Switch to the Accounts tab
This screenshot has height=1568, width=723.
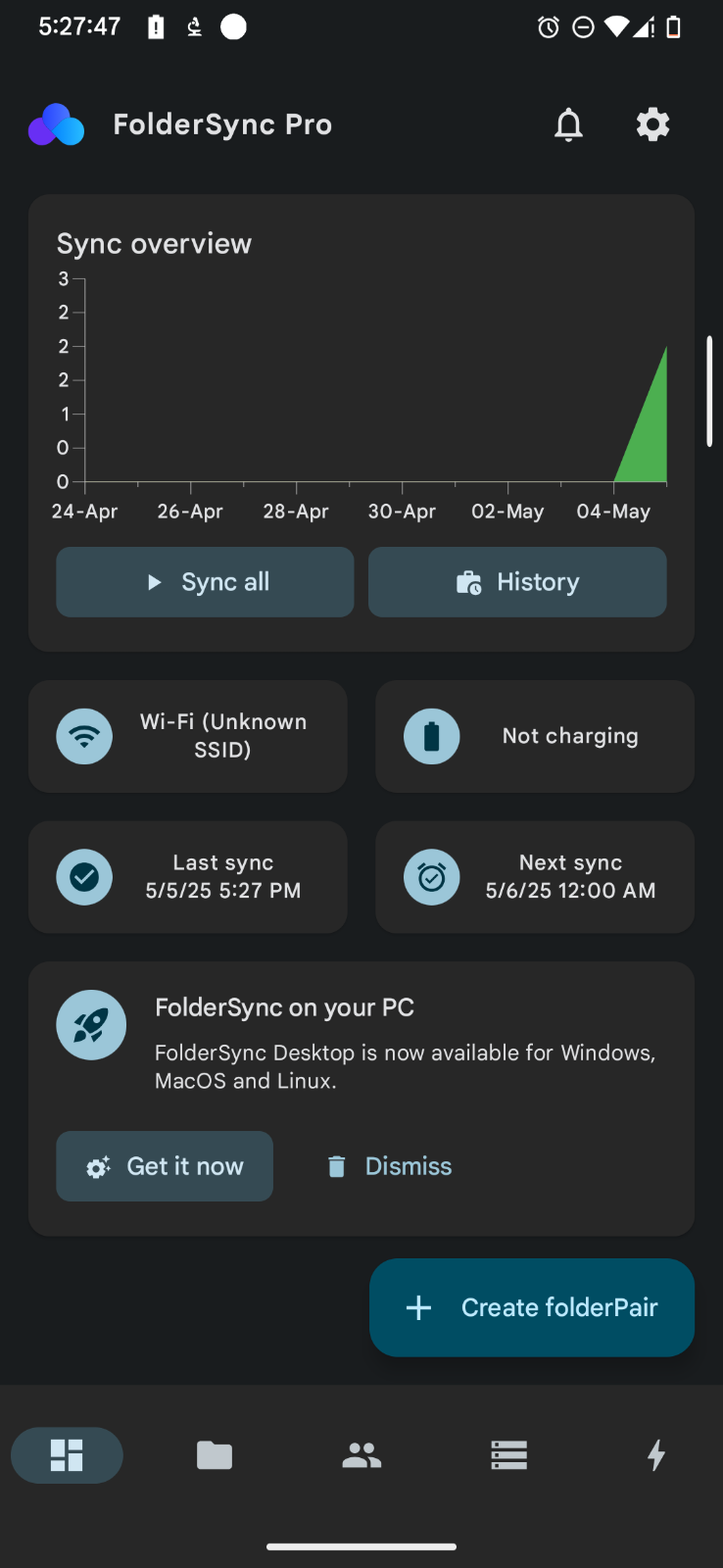pos(361,1455)
